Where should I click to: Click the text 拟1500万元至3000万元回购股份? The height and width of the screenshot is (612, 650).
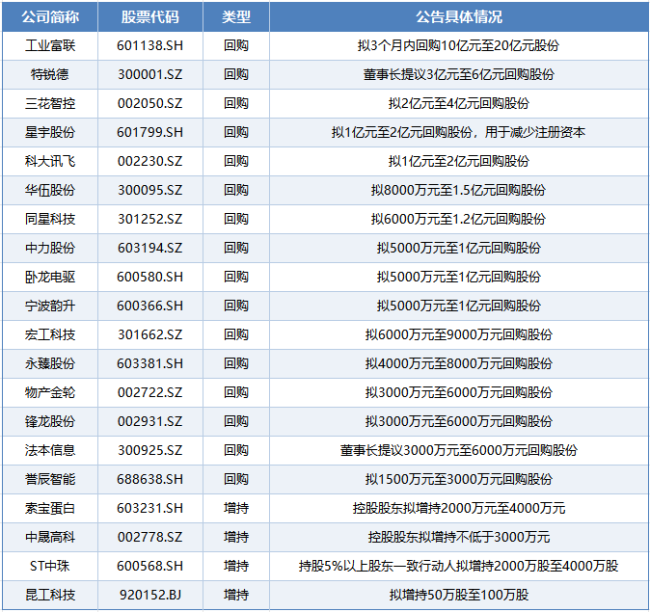point(458,479)
